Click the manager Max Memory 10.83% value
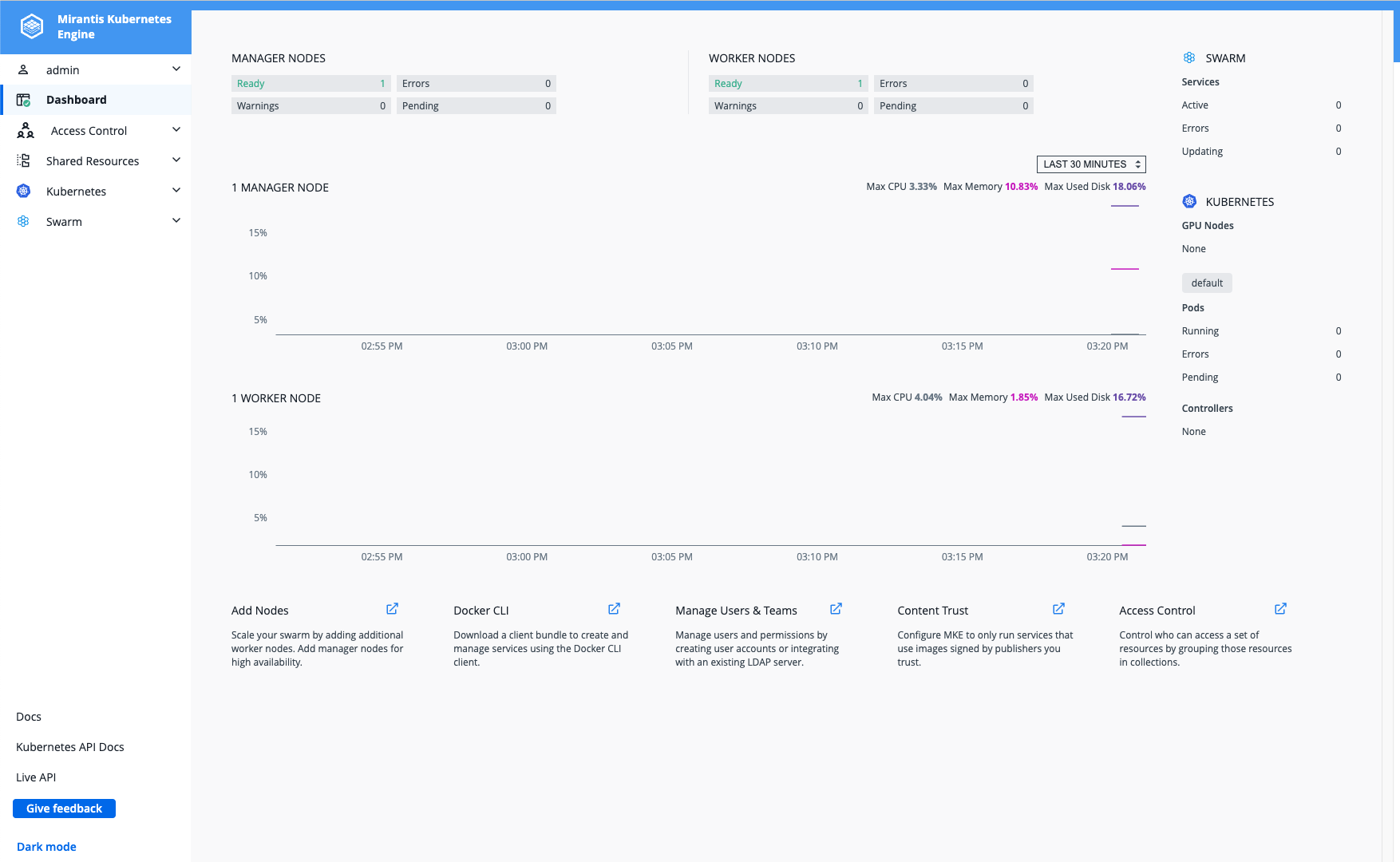The height and width of the screenshot is (862, 1400). click(x=1021, y=187)
